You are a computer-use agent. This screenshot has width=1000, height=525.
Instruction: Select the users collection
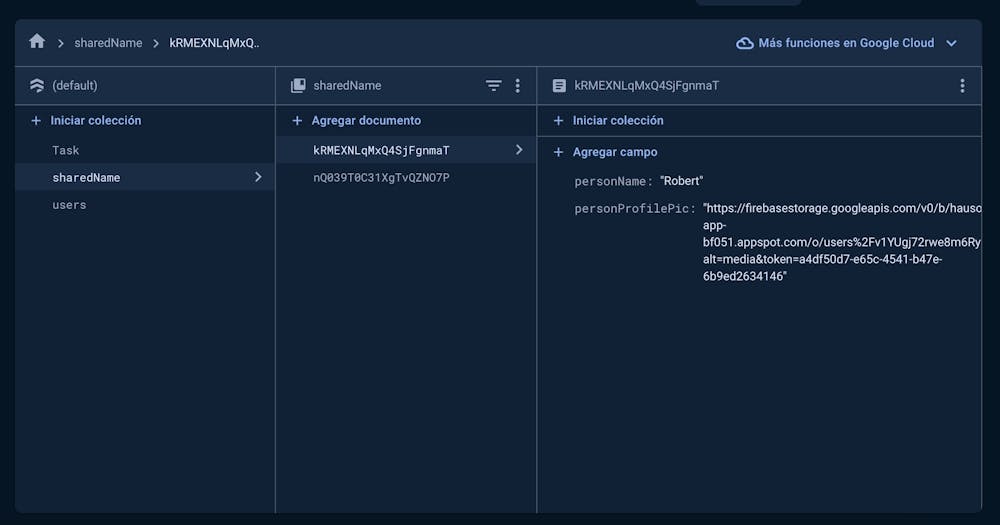click(69, 205)
